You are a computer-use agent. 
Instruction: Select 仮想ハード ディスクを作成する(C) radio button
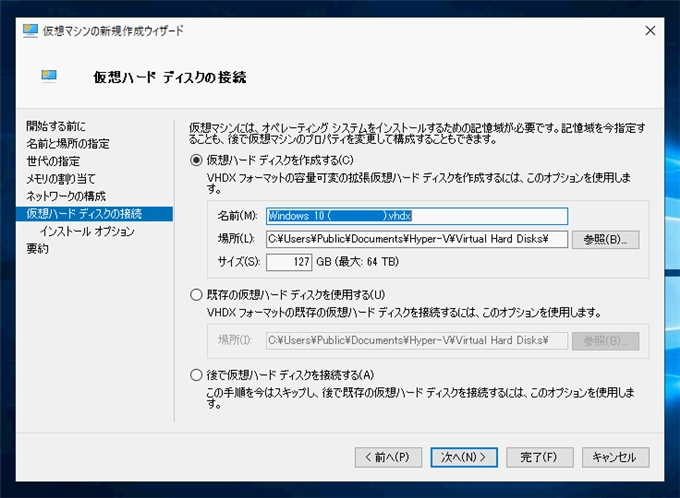196,160
